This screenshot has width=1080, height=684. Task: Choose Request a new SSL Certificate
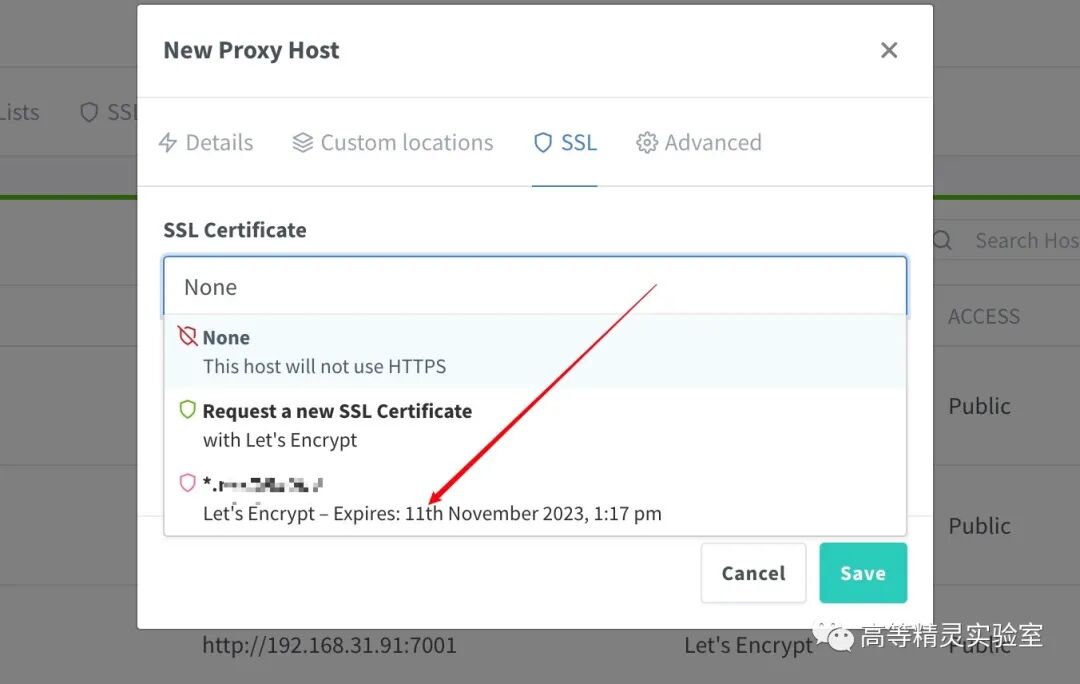coord(535,425)
